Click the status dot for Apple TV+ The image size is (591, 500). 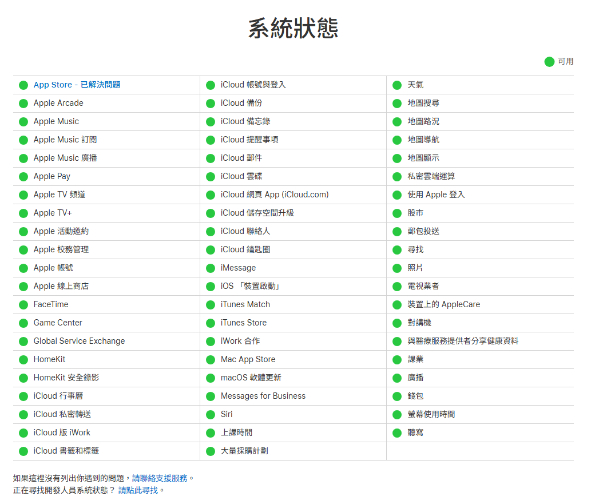(x=23, y=213)
